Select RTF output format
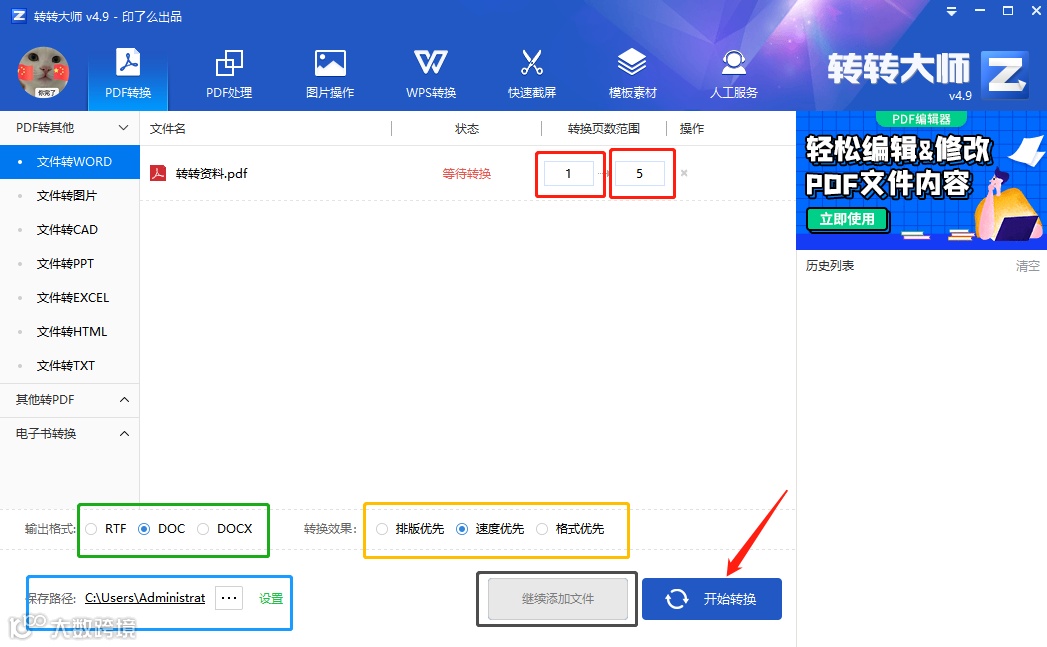This screenshot has height=647, width=1047. (91, 529)
